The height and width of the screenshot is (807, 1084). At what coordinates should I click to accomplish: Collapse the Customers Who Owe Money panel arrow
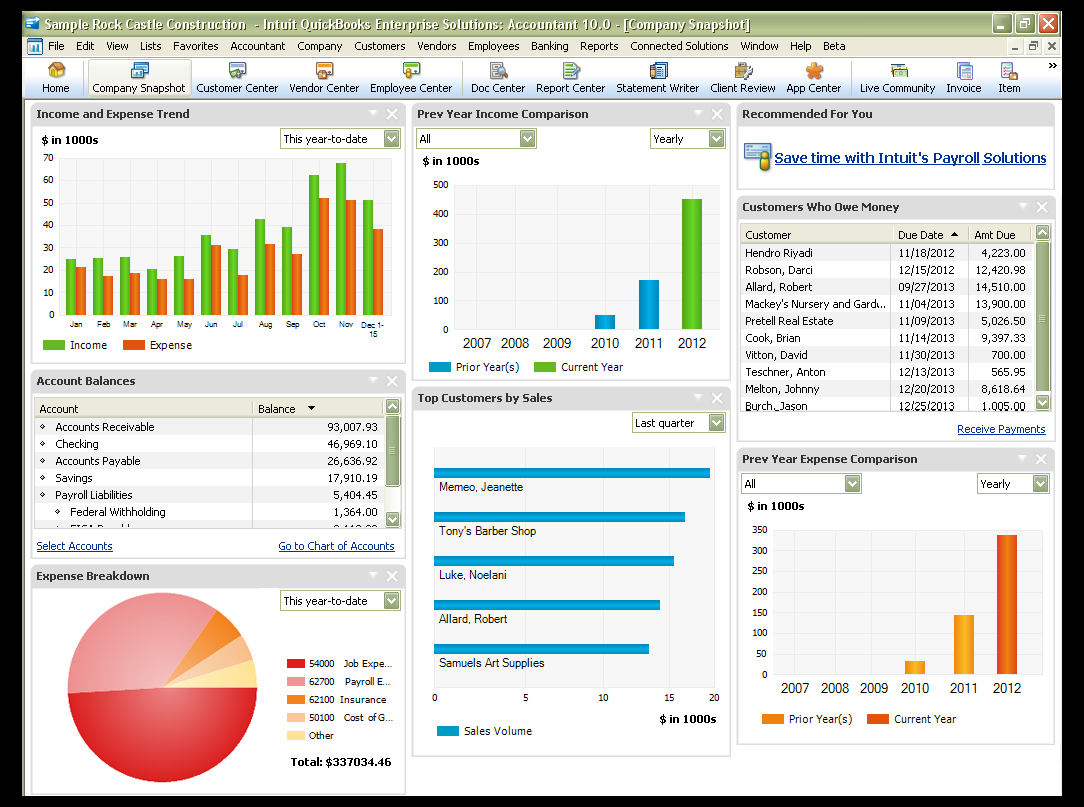(1023, 205)
